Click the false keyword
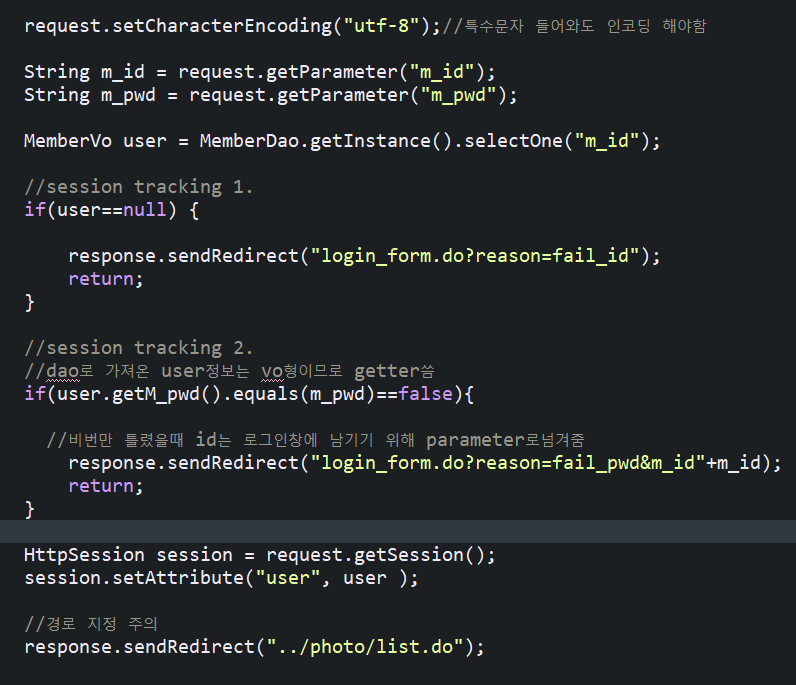Image resolution: width=796 pixels, height=685 pixels. tap(425, 394)
